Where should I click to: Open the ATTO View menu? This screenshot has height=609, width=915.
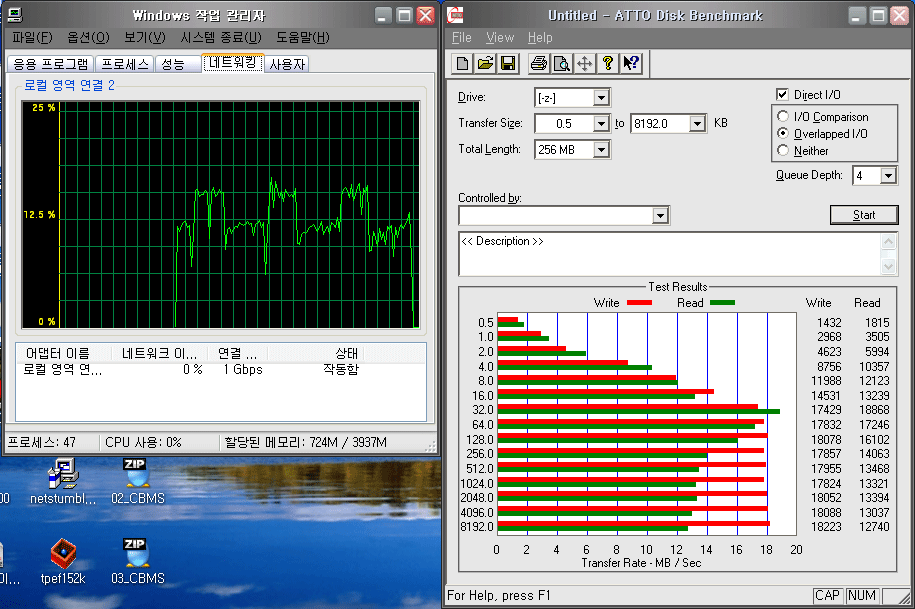500,37
